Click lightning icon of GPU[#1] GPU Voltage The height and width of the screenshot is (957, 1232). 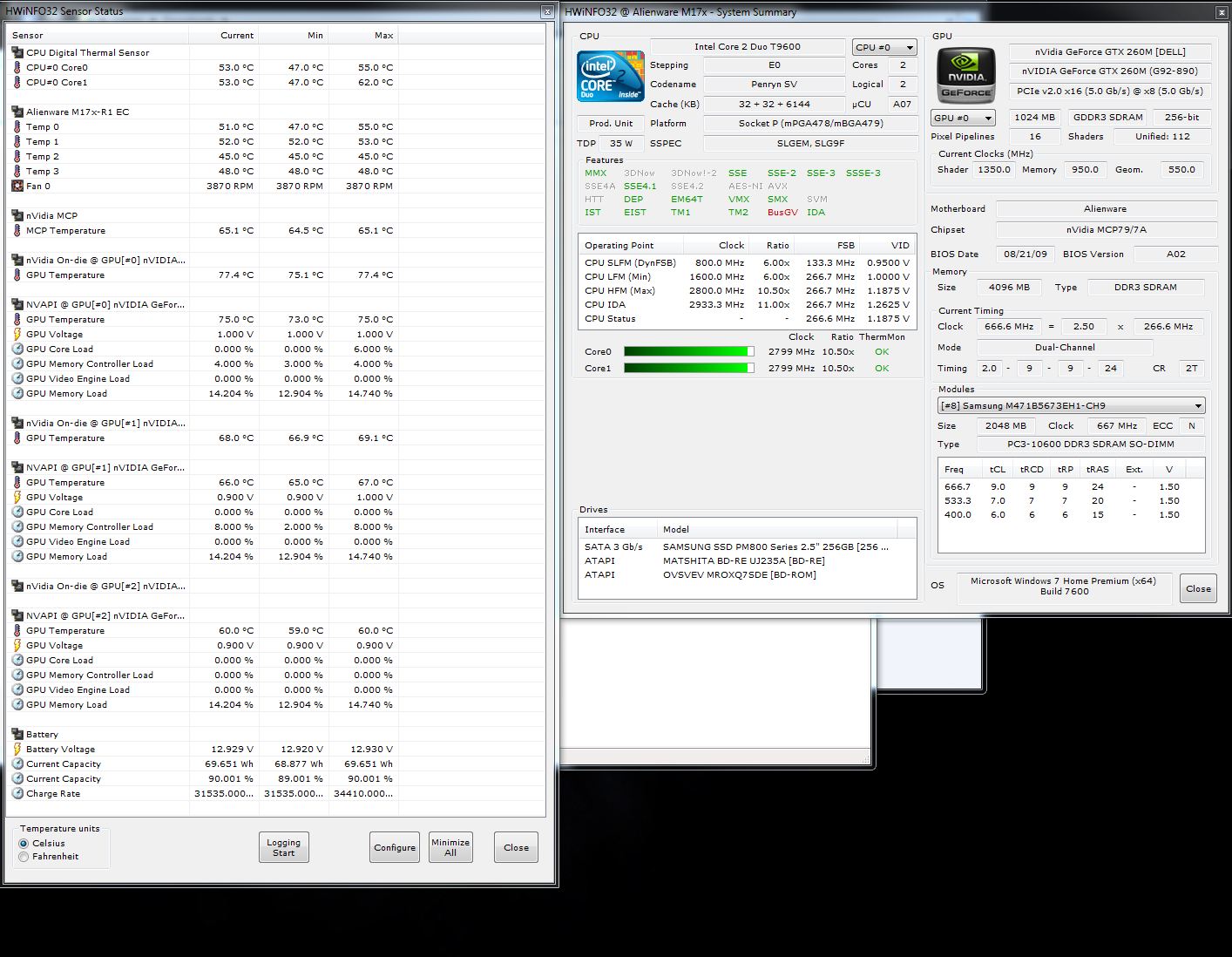(17, 497)
